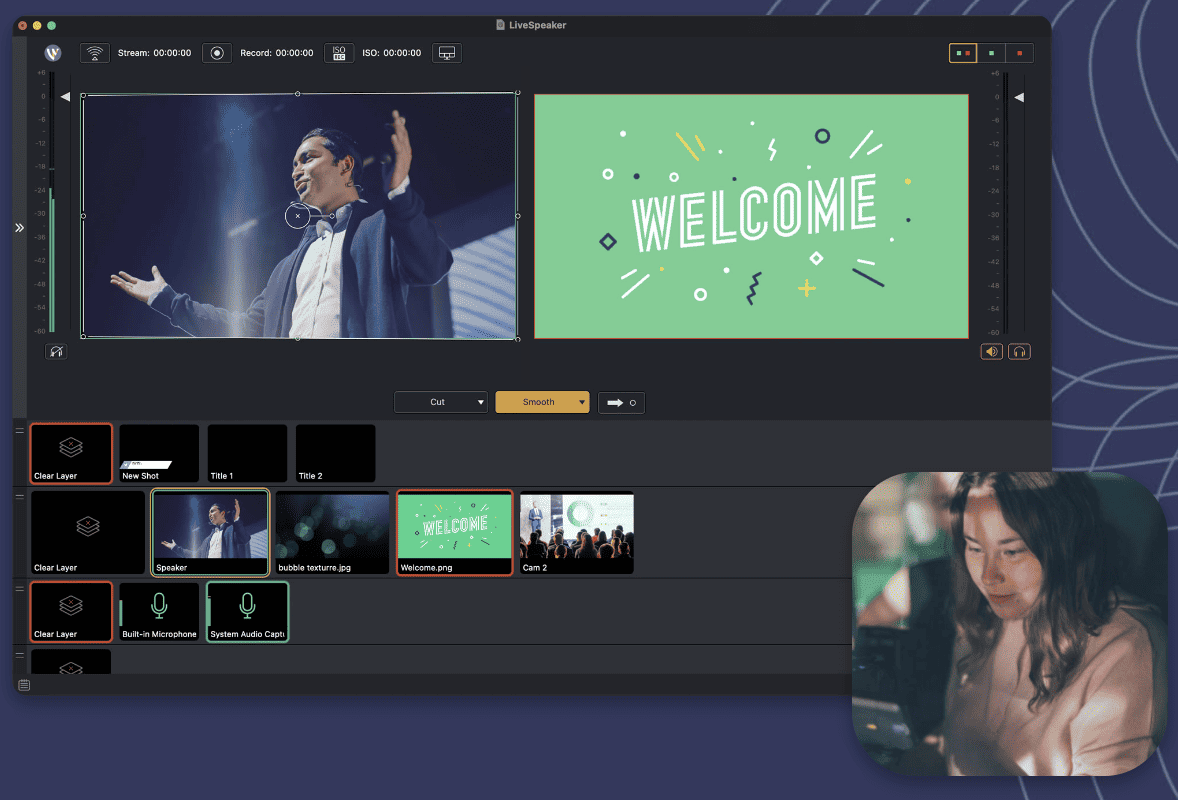Switch layout to live-only view mode
1178x800 pixels.
click(1018, 53)
